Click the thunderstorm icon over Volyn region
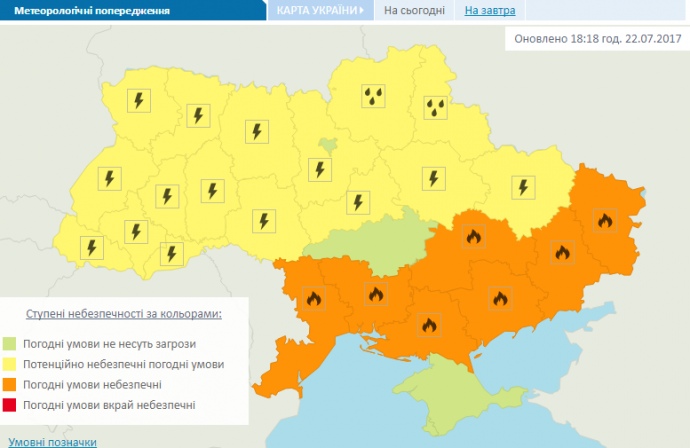 pyautogui.click(x=138, y=100)
